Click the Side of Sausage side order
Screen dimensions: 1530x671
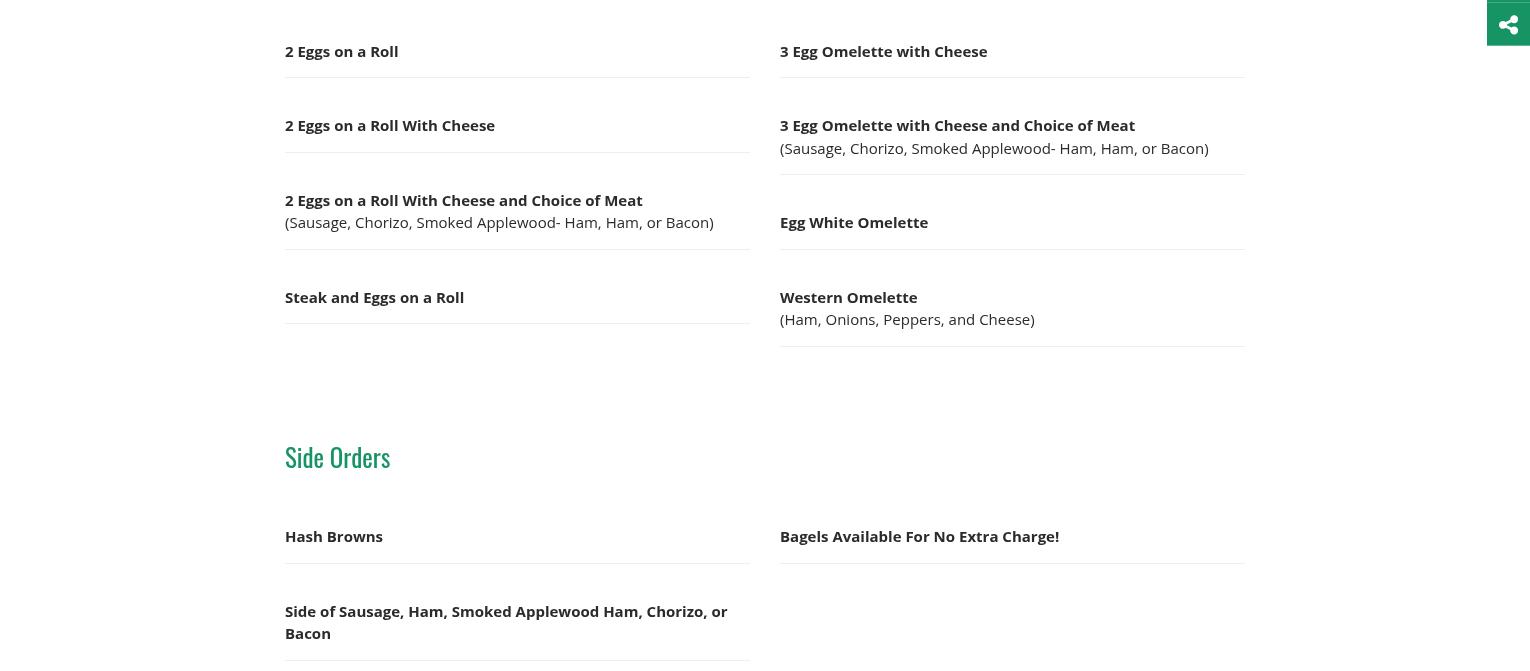(505, 612)
